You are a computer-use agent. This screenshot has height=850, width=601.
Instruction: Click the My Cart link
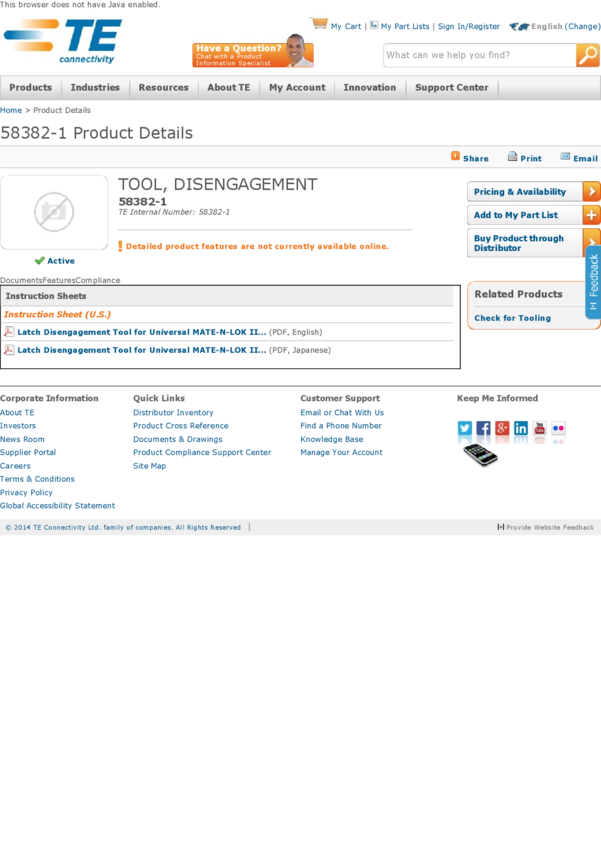coord(346,26)
